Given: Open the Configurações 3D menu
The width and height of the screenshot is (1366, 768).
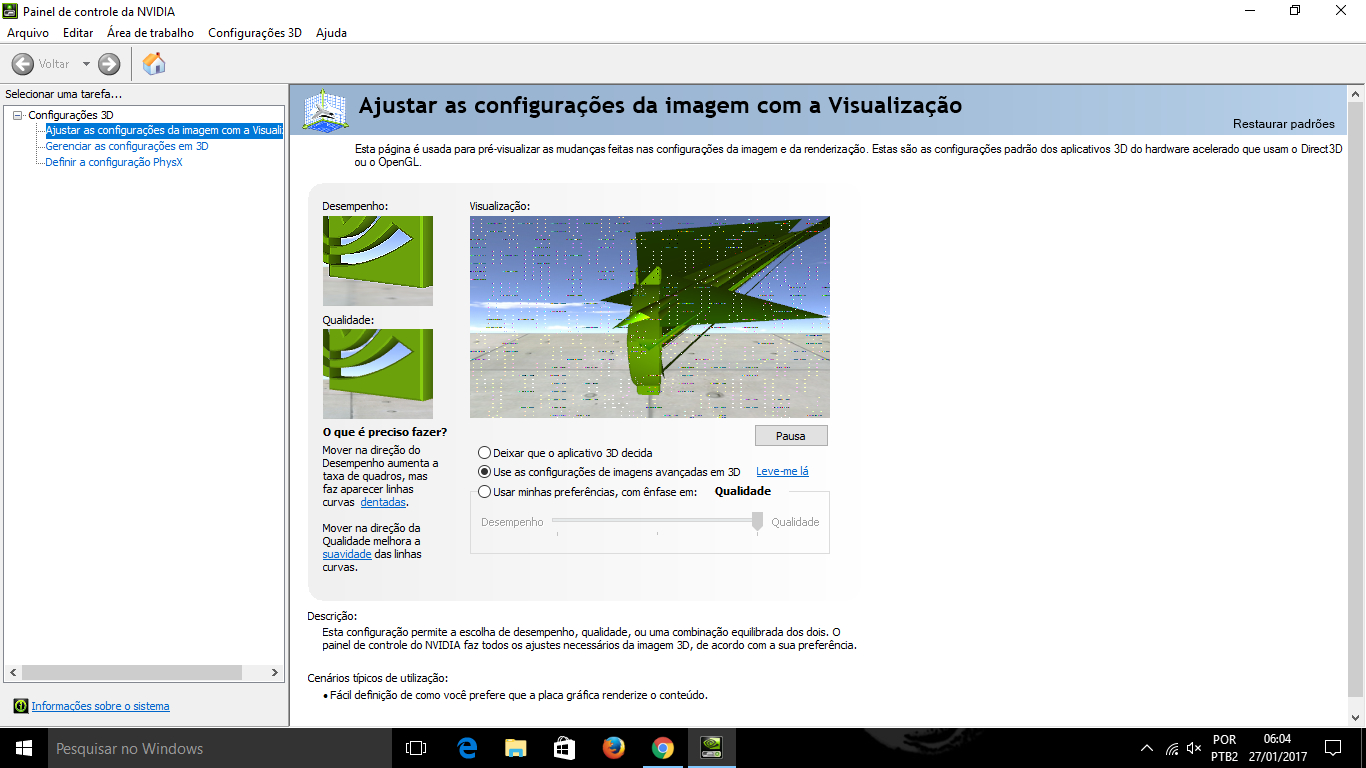Looking at the screenshot, I should (255, 33).
